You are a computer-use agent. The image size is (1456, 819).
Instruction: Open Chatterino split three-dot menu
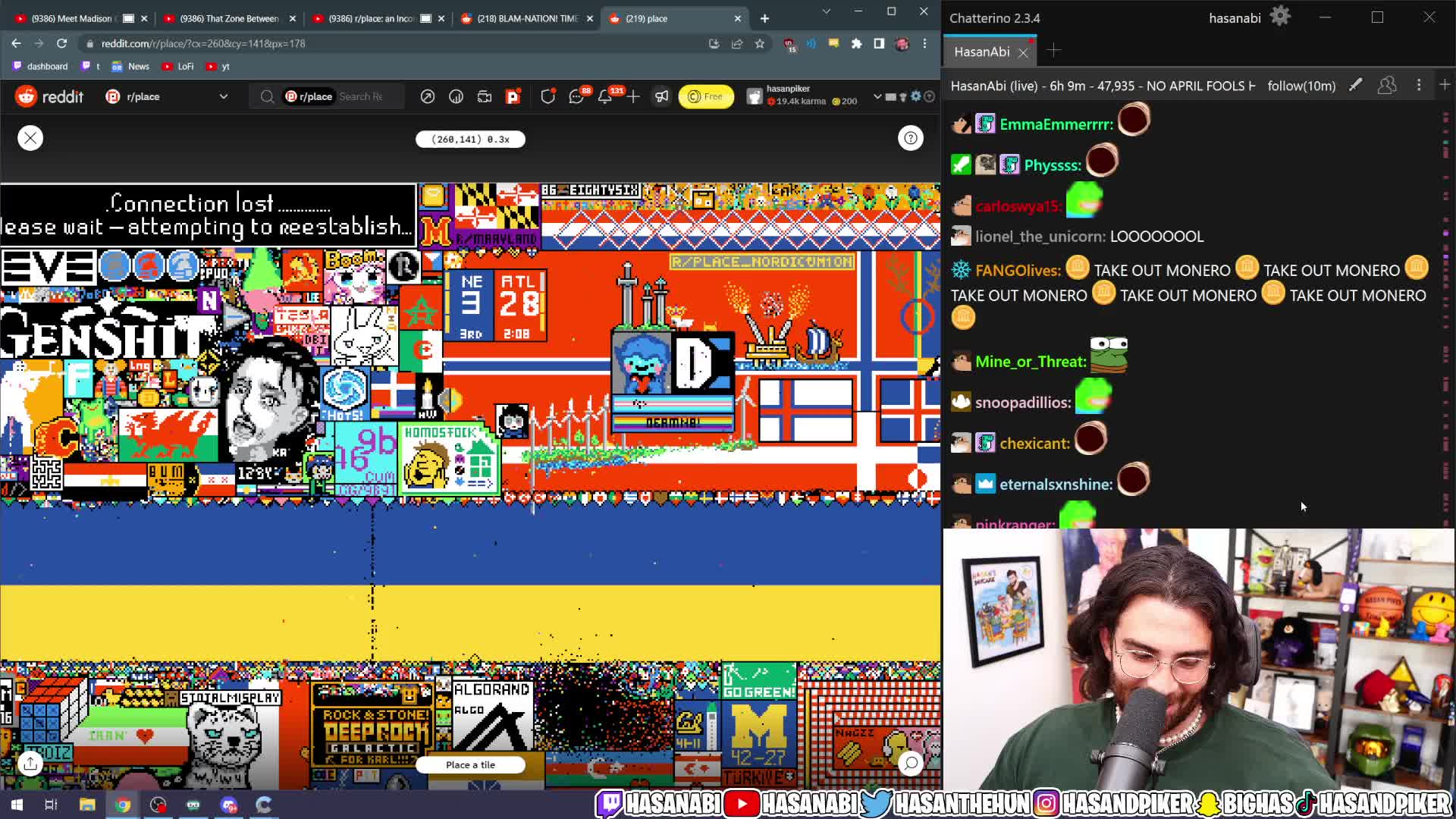click(1419, 86)
